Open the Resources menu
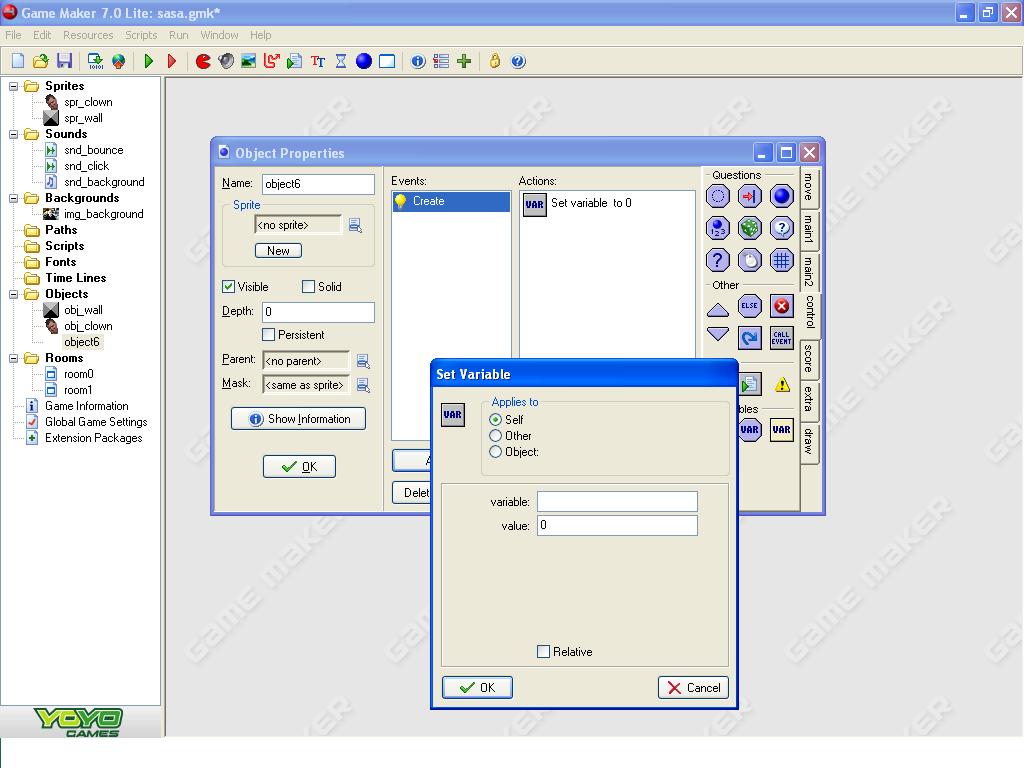1024x768 pixels. [x=88, y=35]
